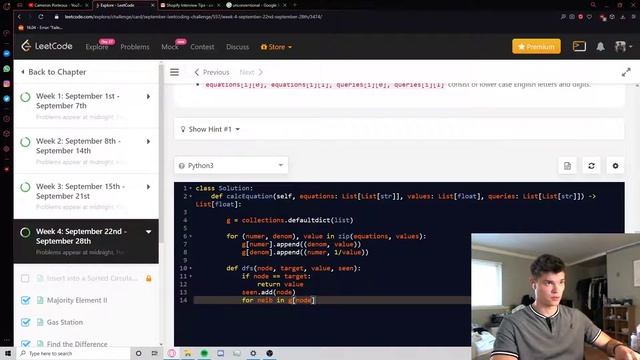Click the WhatsApp icon in Opera sidebar
Image resolution: width=640 pixels, height=360 pixels.
click(7, 69)
